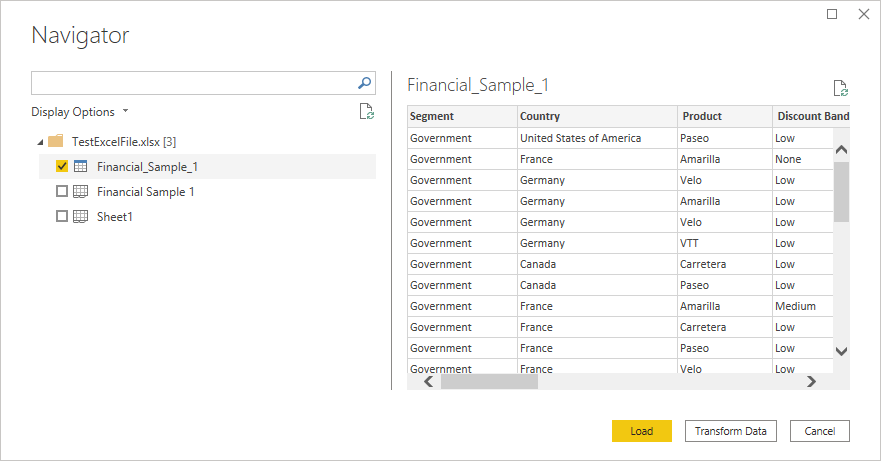Click the preview refresh icon above table
Viewport: 881px width, 461px height.
[x=841, y=88]
